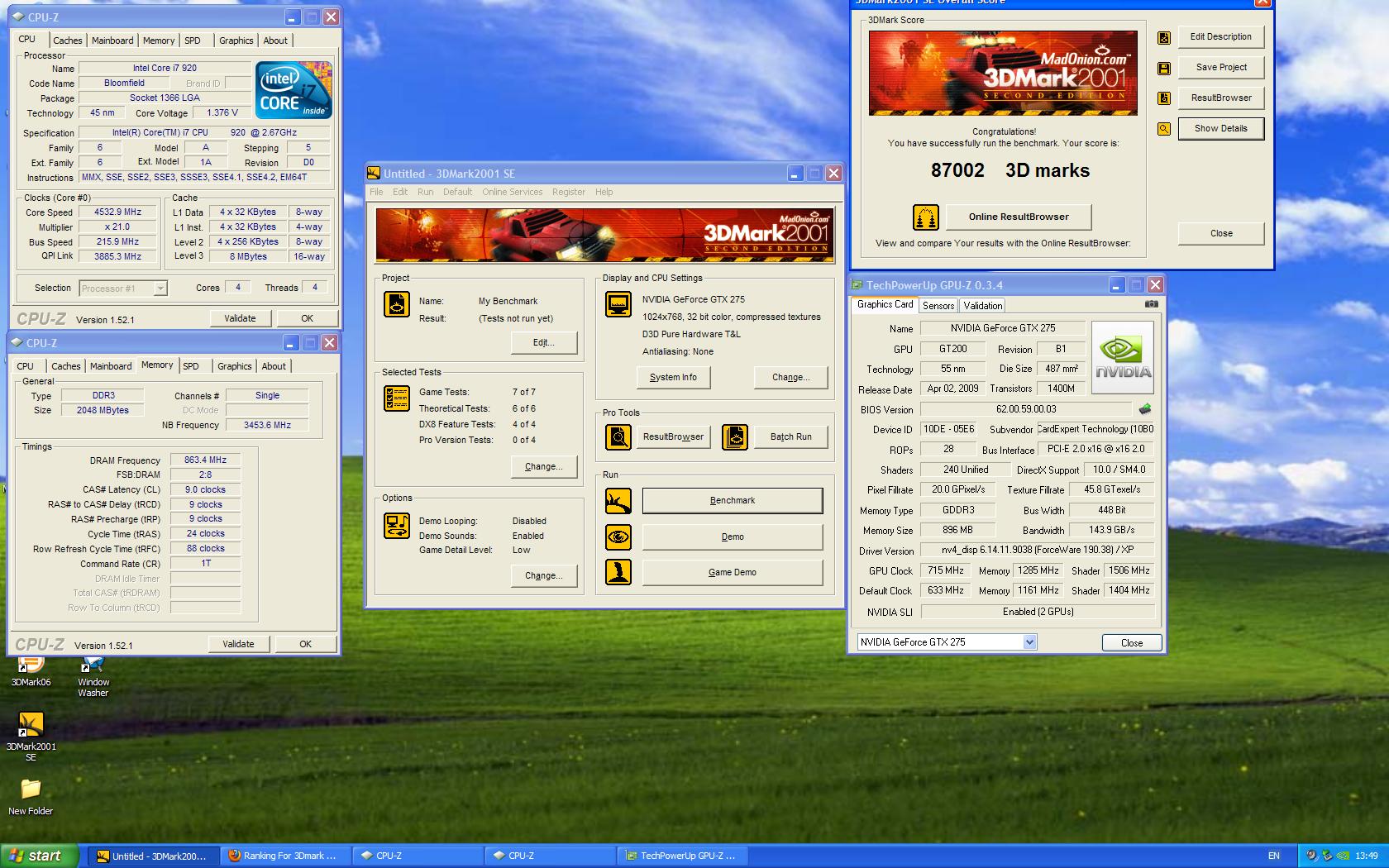Click the 3DMark2001 banner in main window

click(x=604, y=236)
